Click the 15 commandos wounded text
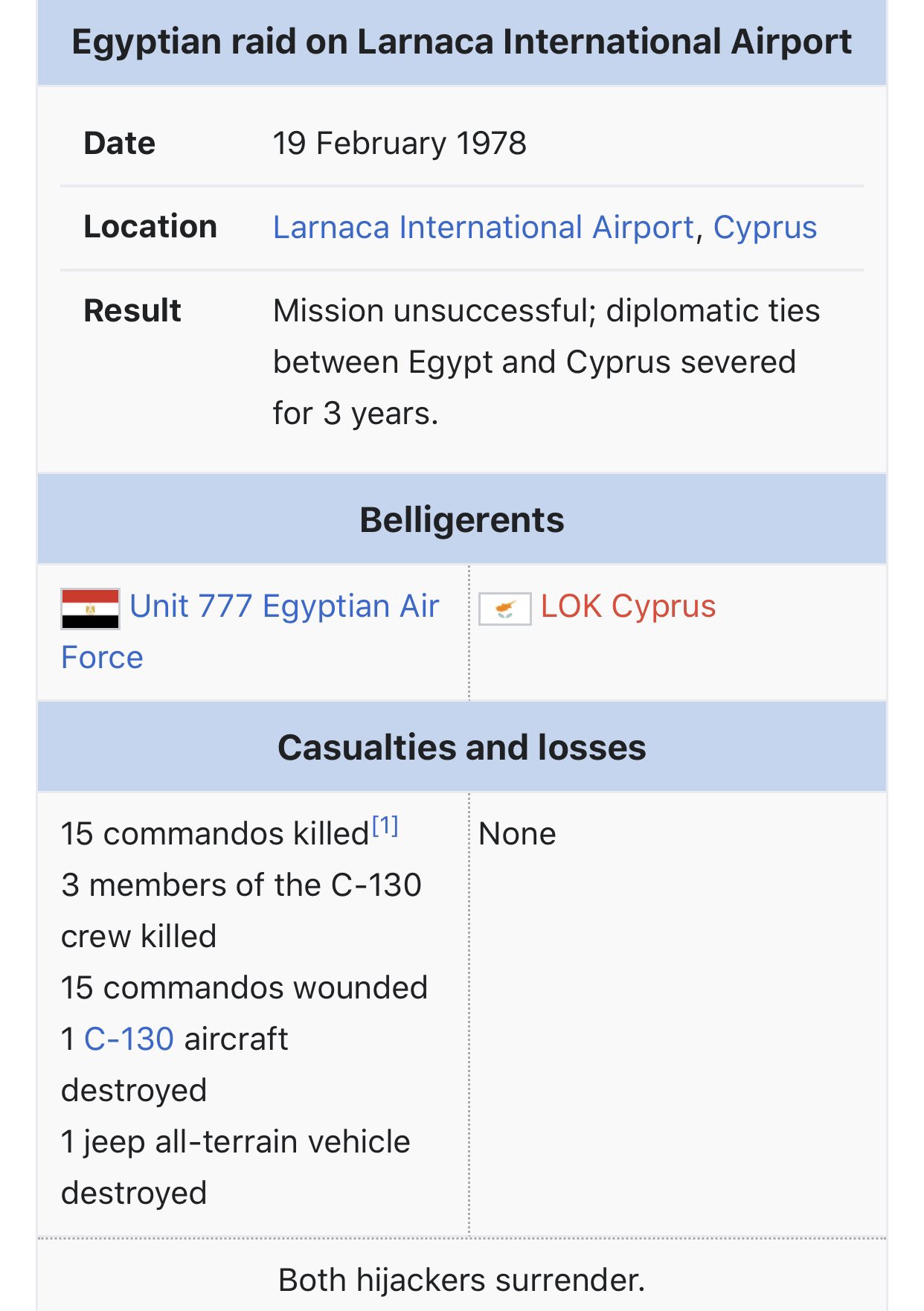 pos(245,987)
